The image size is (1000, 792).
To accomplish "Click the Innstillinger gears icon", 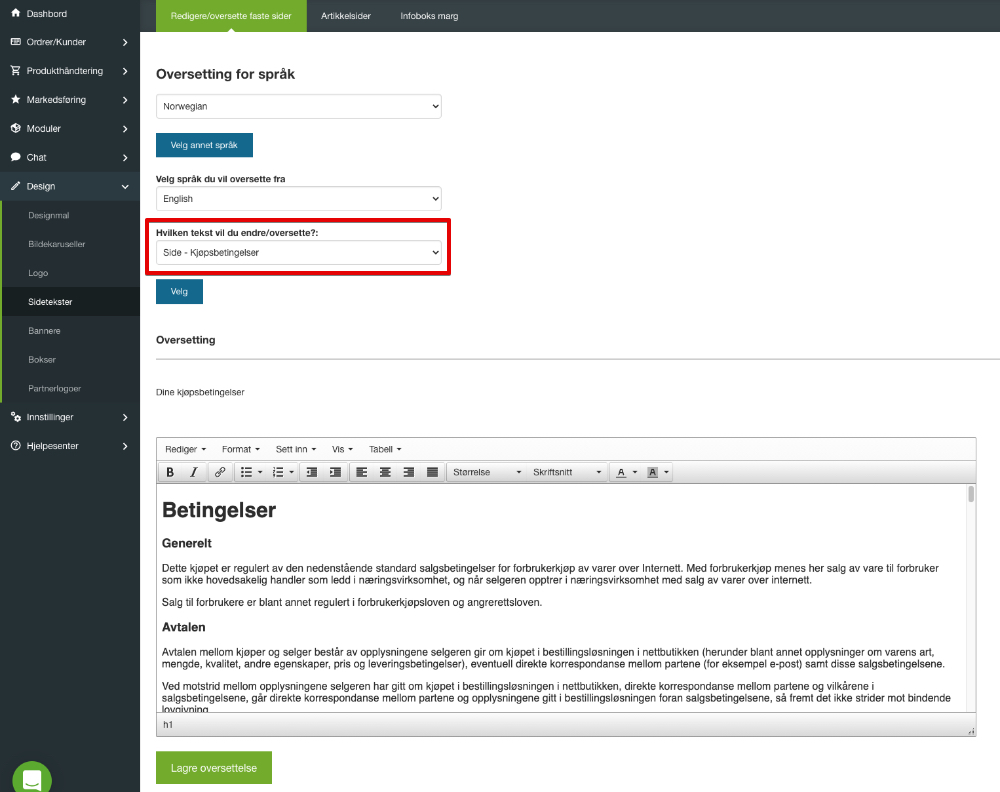I will pos(15,417).
